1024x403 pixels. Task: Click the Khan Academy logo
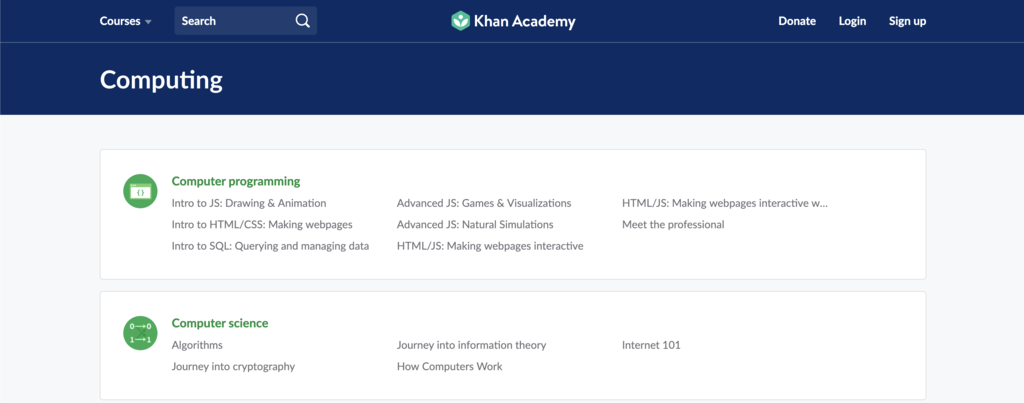(513, 21)
